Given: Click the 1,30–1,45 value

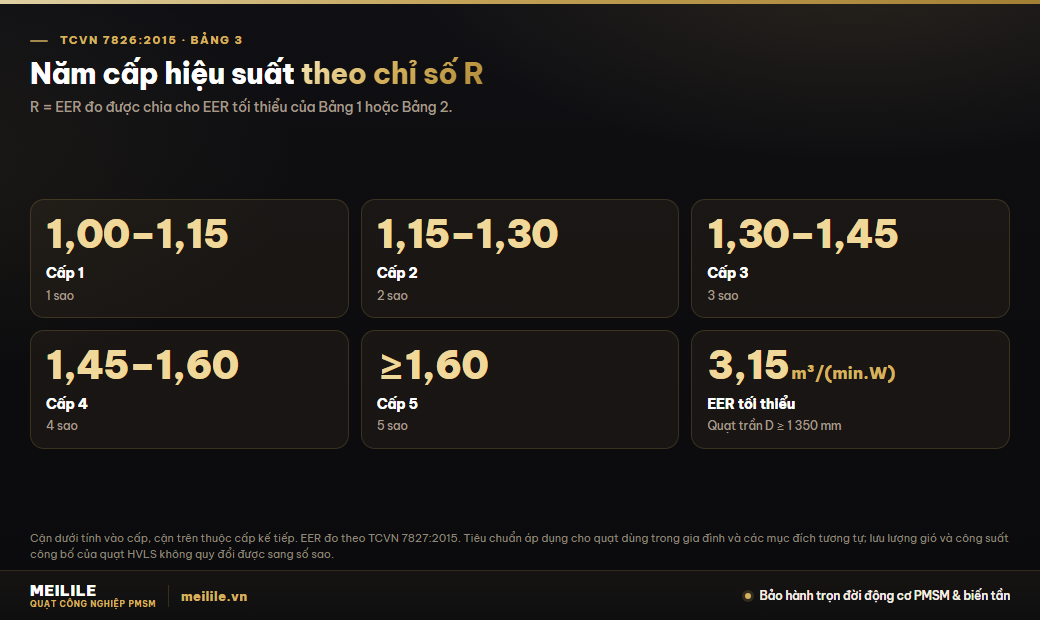Looking at the screenshot, I should tap(803, 234).
